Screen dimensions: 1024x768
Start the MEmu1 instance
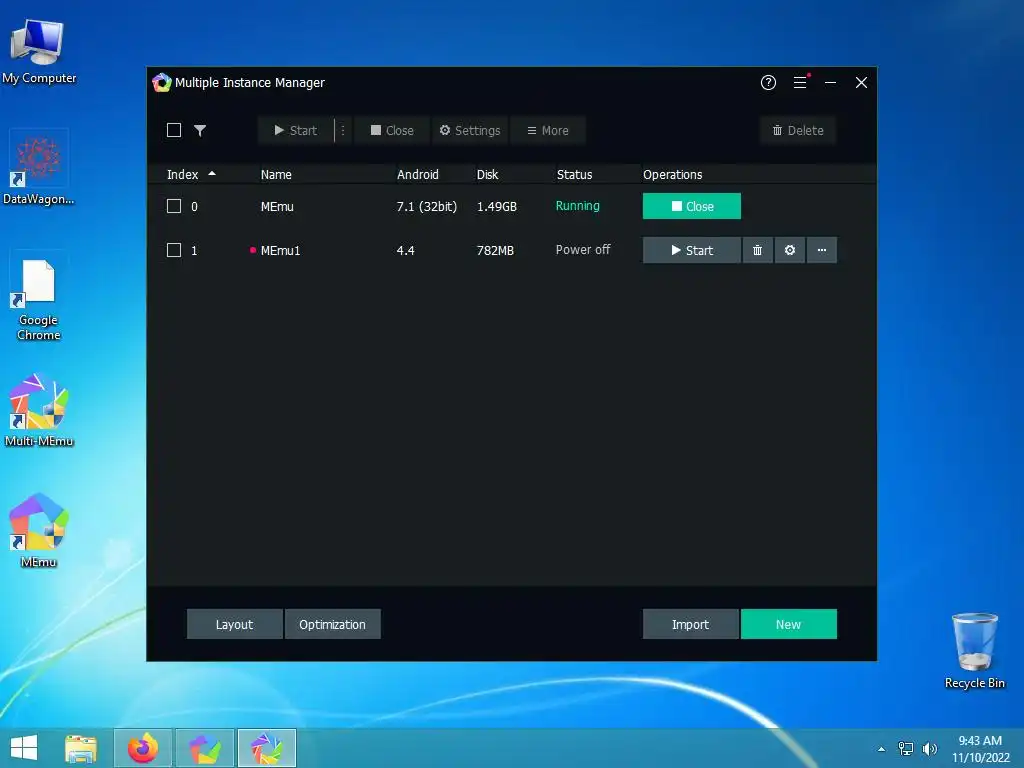[692, 250]
